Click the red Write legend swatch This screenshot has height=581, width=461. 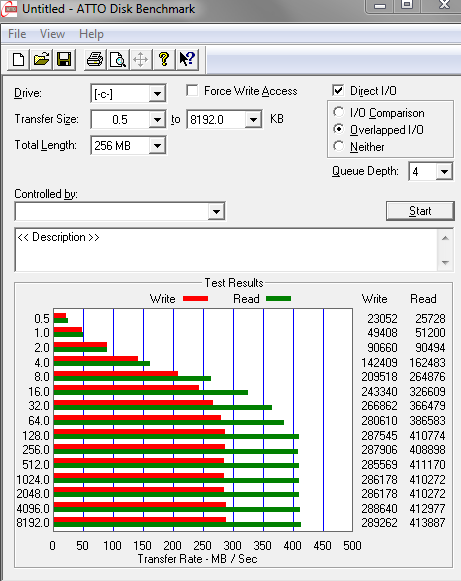pos(195,298)
